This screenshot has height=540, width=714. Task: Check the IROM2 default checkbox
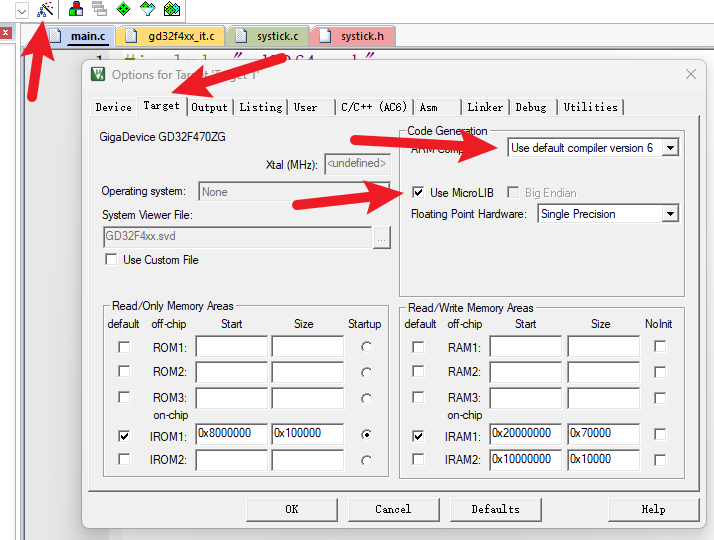pos(124,458)
